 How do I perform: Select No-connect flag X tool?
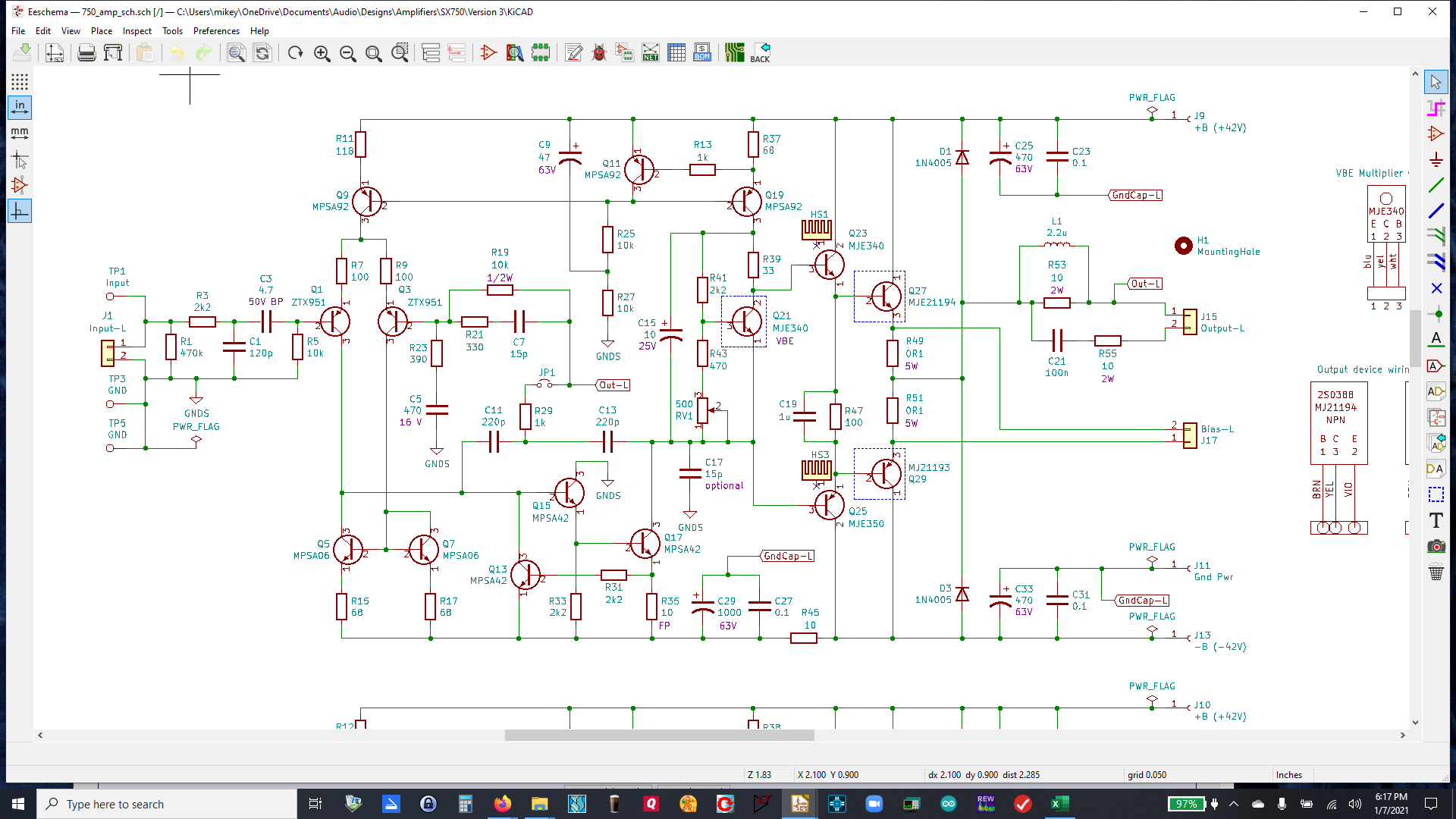(x=1436, y=288)
